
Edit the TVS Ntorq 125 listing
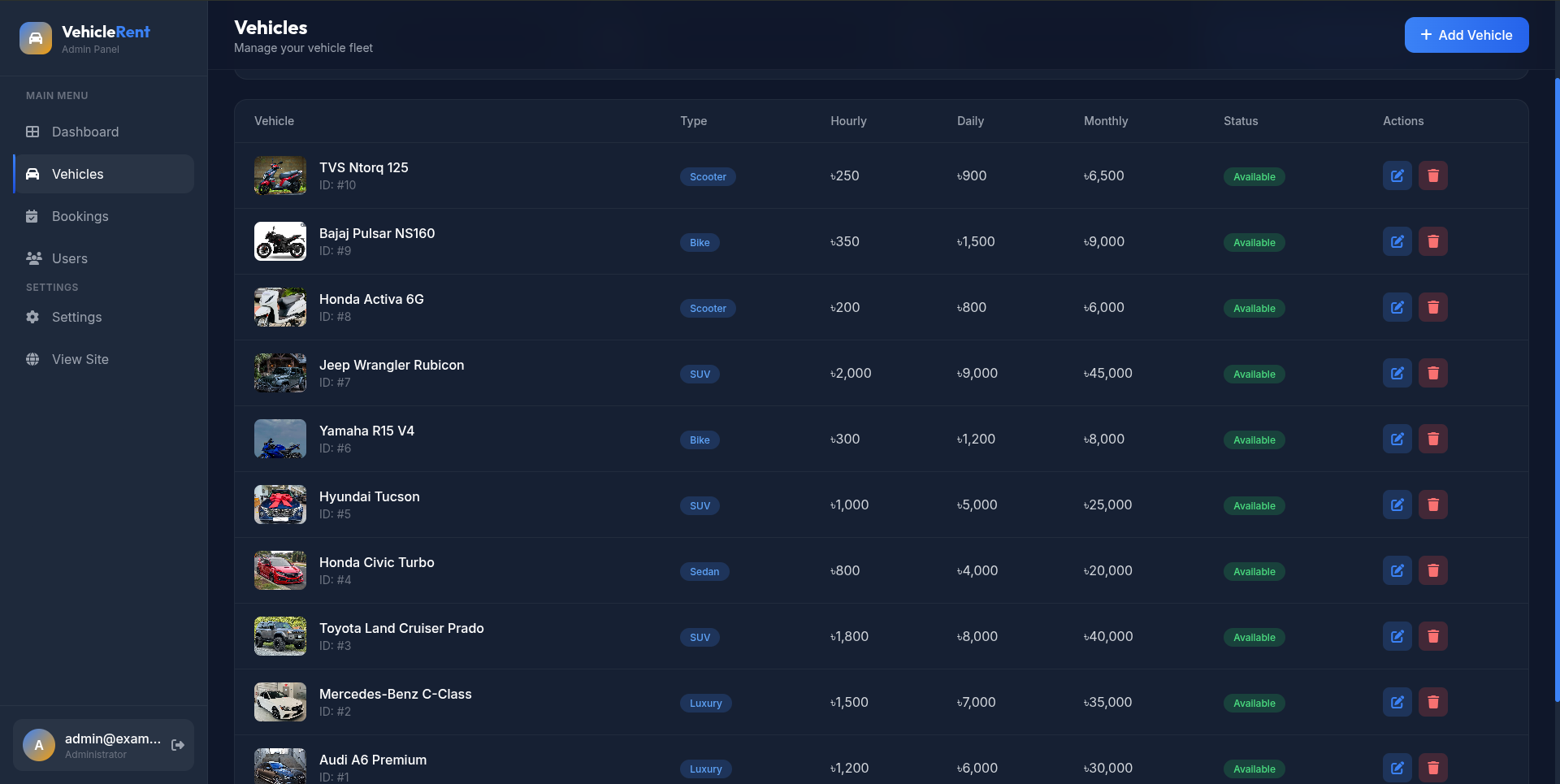1397,175
